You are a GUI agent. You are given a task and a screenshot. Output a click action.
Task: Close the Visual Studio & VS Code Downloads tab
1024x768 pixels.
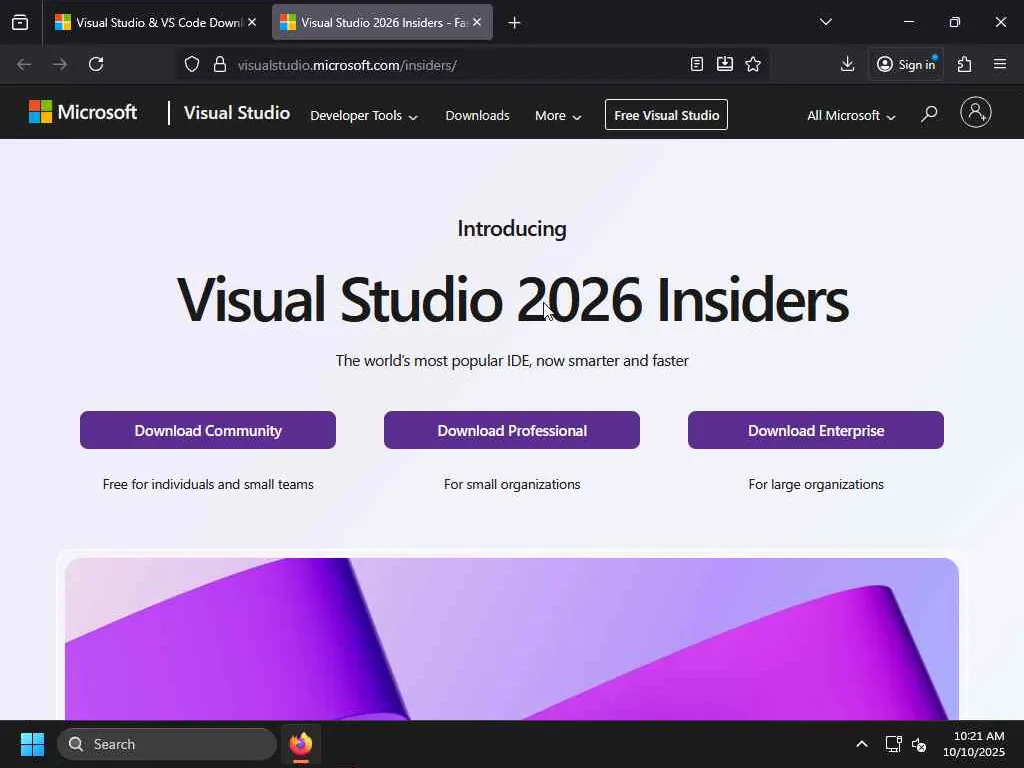[252, 22]
